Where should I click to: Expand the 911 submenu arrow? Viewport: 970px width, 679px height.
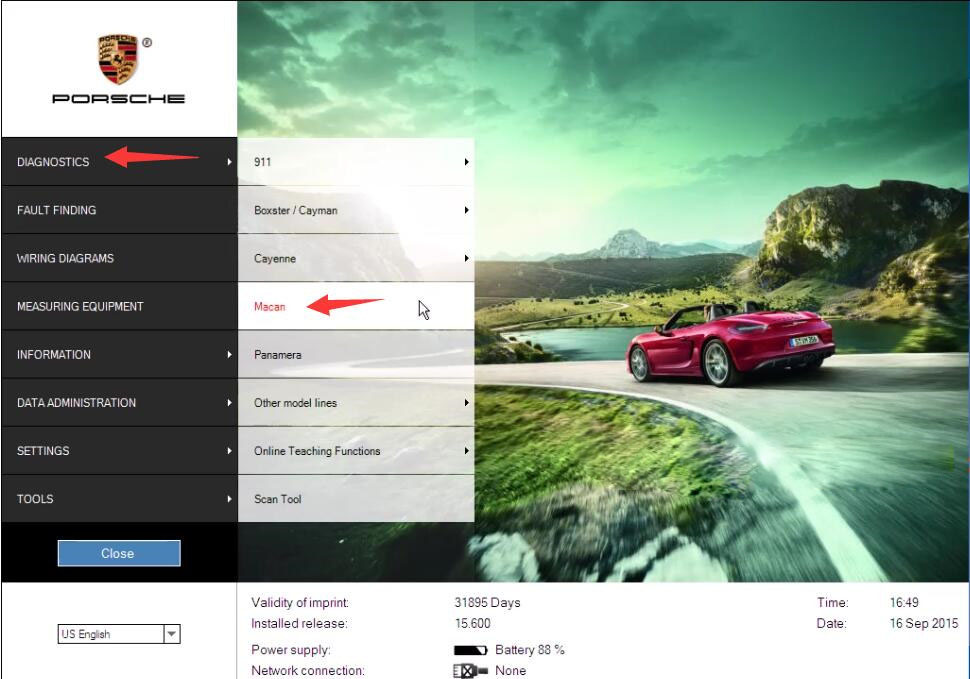(x=466, y=162)
